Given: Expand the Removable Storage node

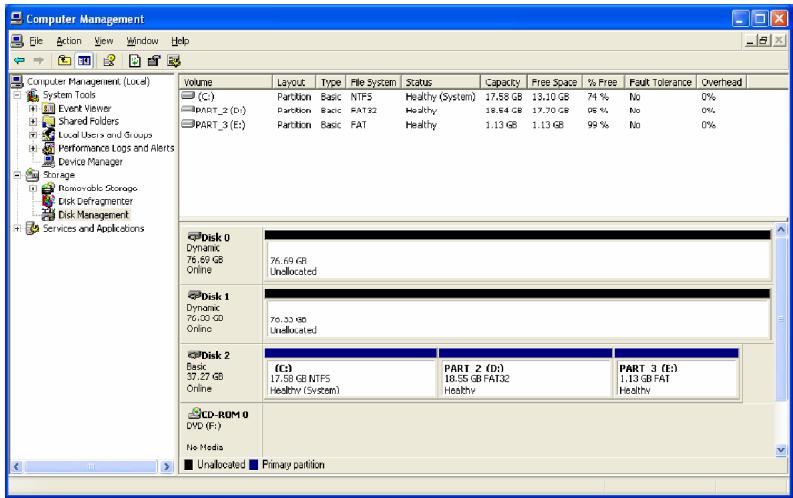Looking at the screenshot, I should pos(33,188).
